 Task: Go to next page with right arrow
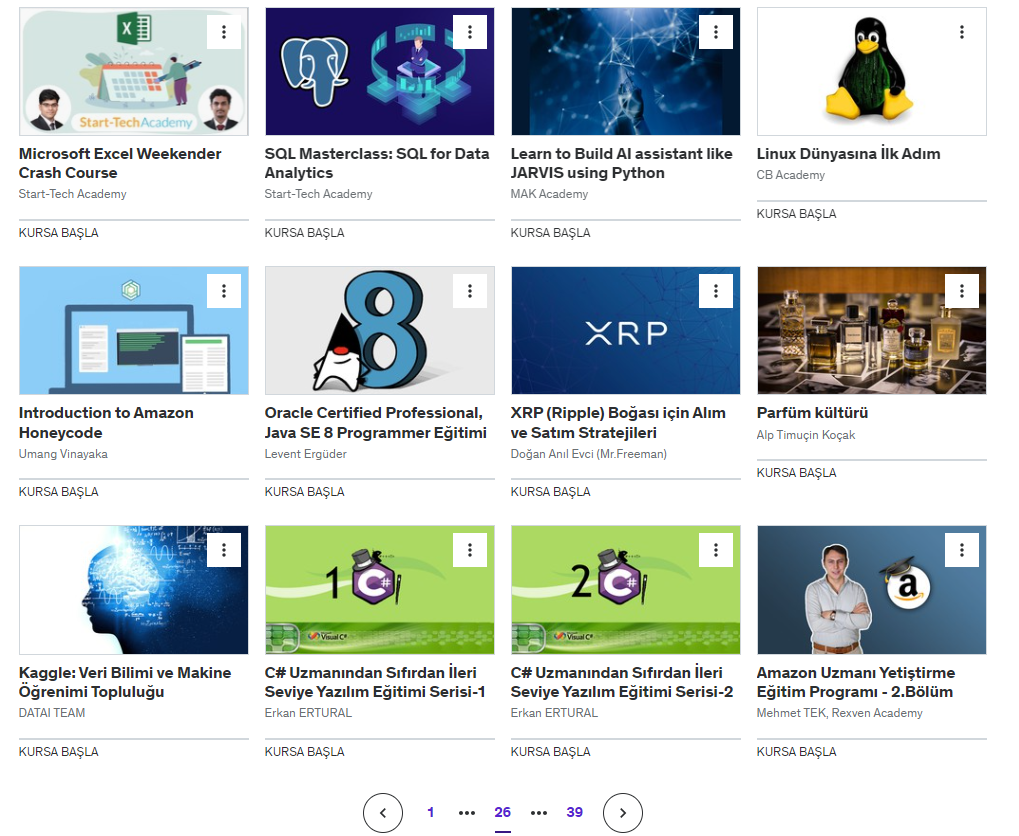[623, 813]
